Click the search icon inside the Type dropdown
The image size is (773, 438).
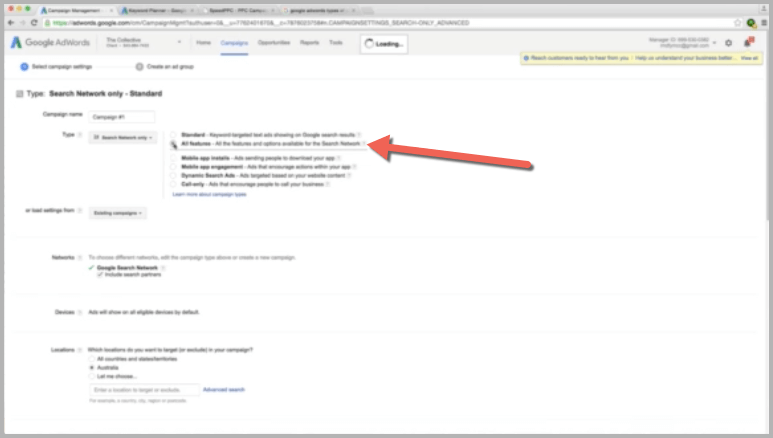point(96,137)
